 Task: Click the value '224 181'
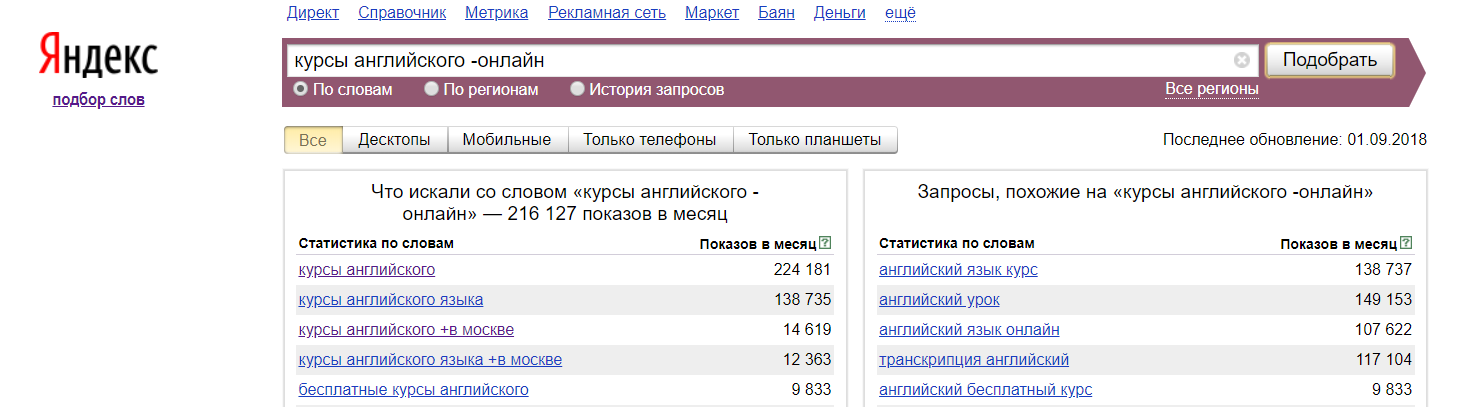802,270
